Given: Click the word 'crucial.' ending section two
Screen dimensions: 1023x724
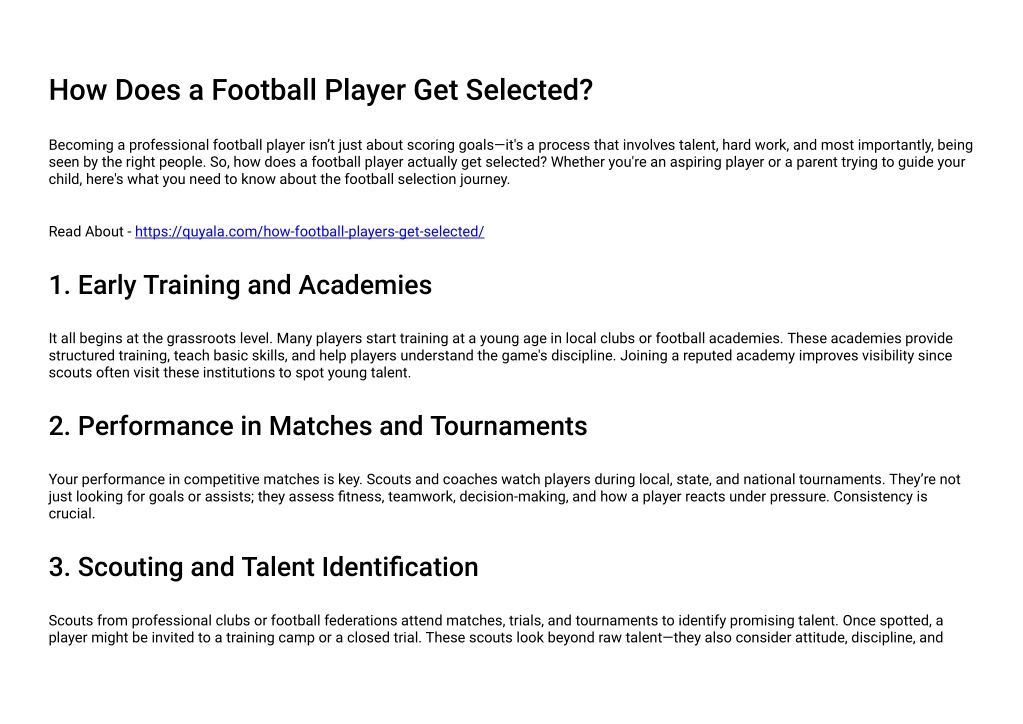Looking at the screenshot, I should coord(72,513).
